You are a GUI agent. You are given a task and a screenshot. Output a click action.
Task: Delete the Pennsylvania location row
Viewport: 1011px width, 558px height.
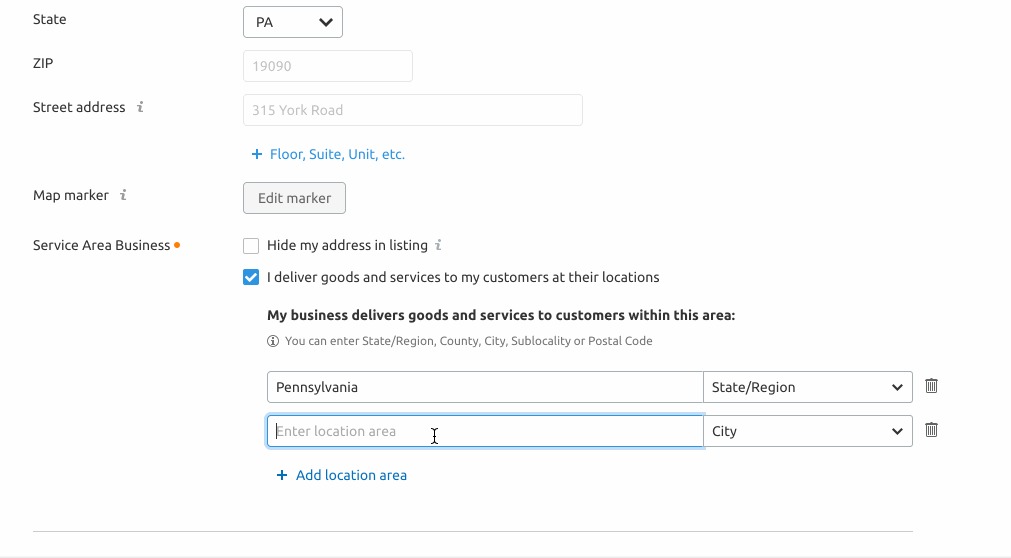(x=931, y=386)
